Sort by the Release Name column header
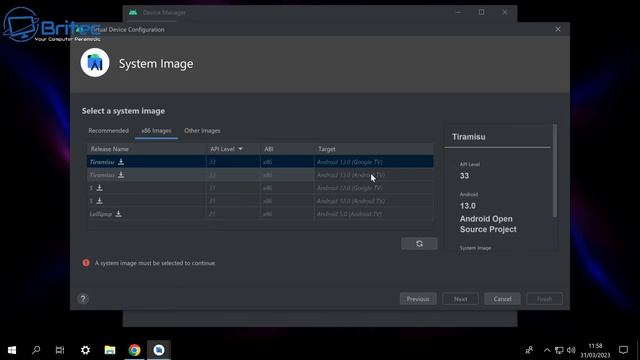 tap(109, 149)
